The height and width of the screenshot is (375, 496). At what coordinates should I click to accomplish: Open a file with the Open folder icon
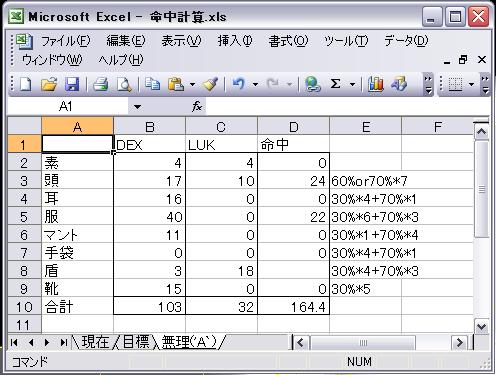[49, 84]
